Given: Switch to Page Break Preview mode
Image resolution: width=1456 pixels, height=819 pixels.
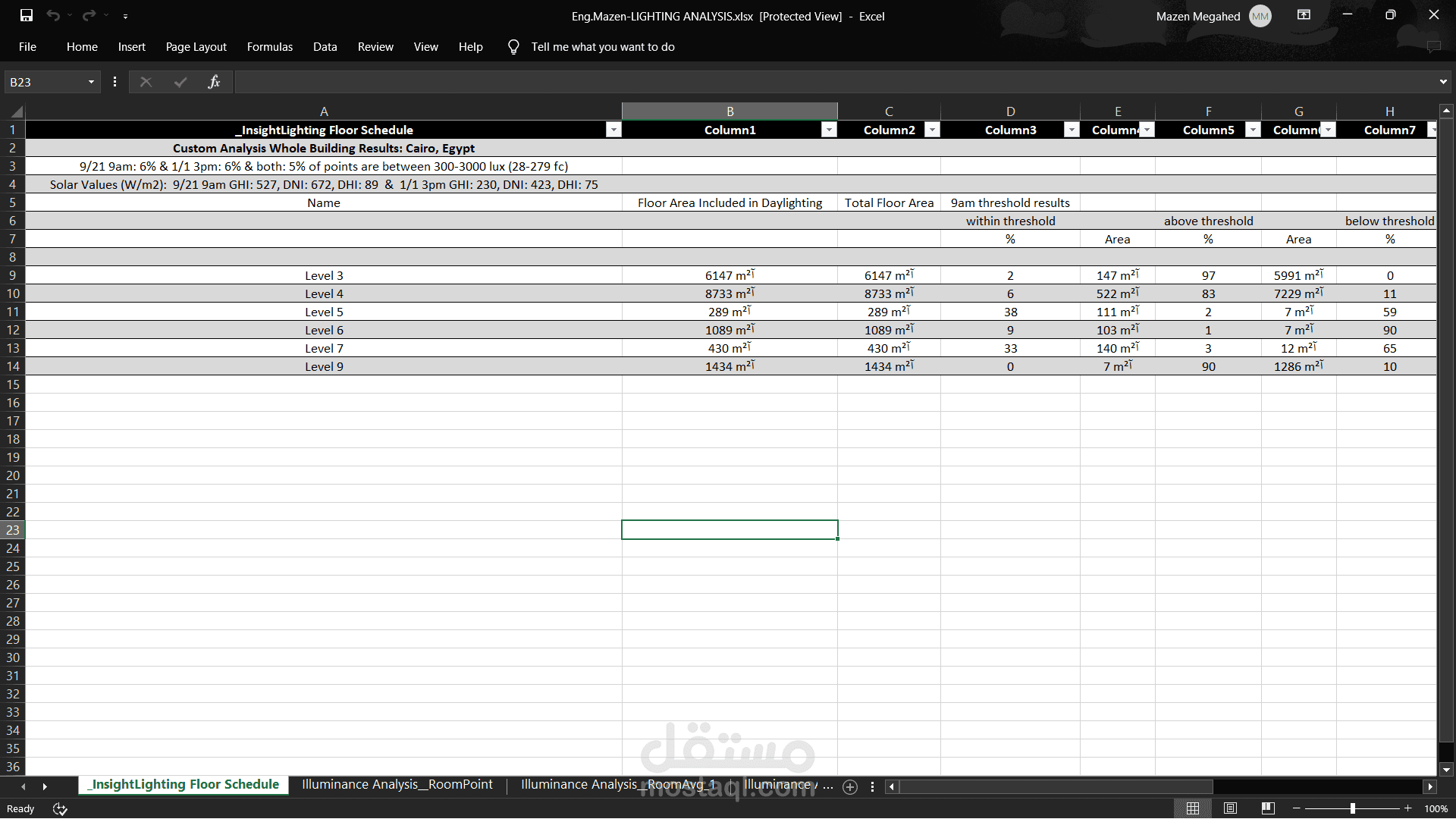Looking at the screenshot, I should coord(1268,808).
